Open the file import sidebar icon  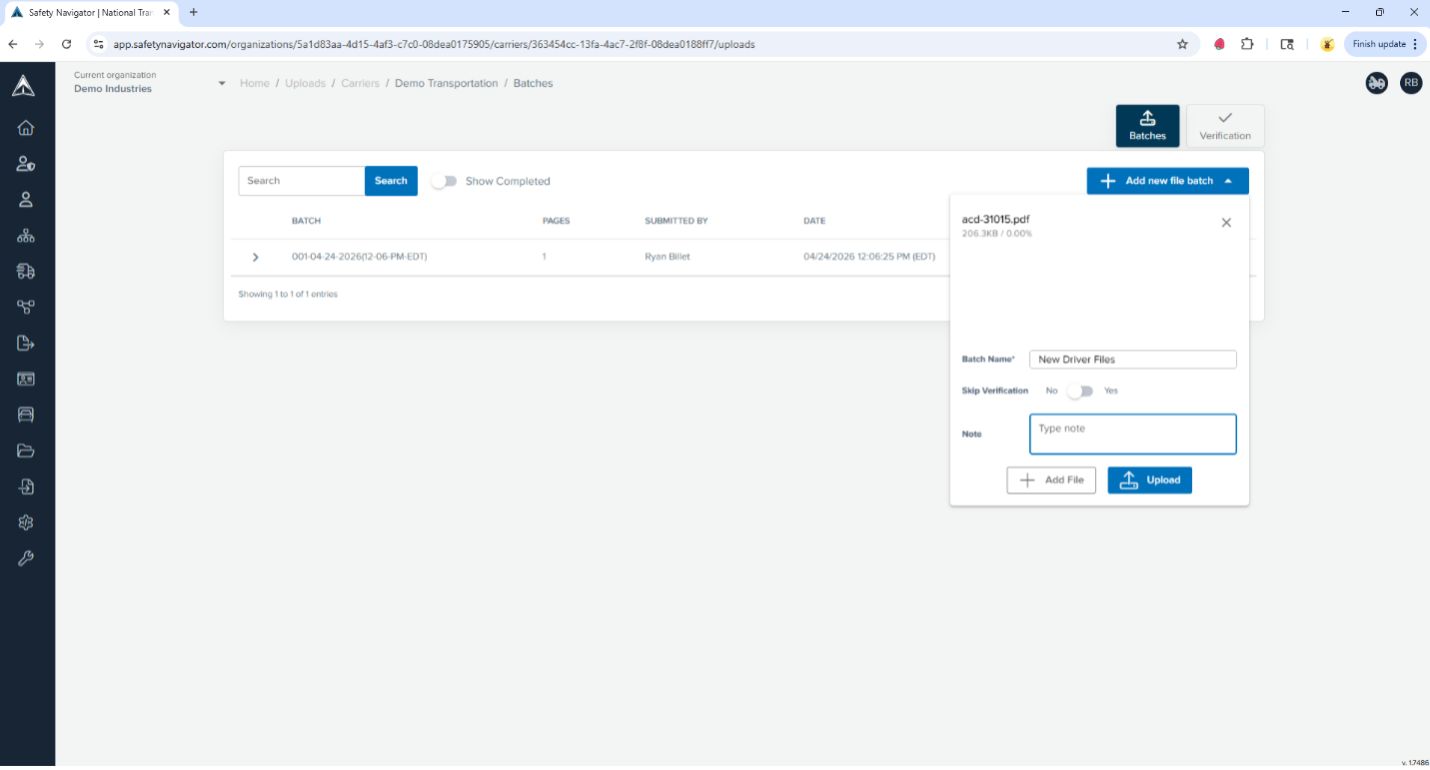26,487
